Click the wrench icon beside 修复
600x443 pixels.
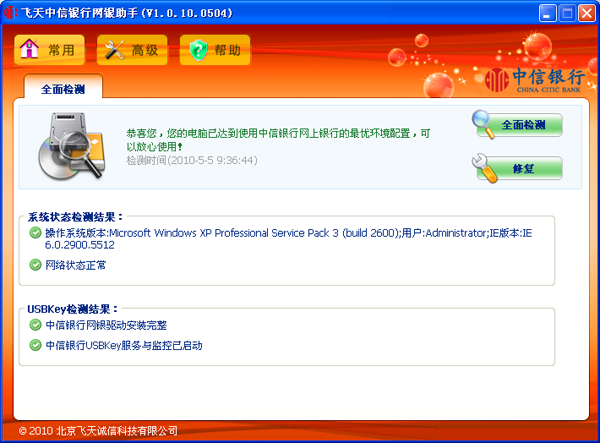[x=484, y=168]
